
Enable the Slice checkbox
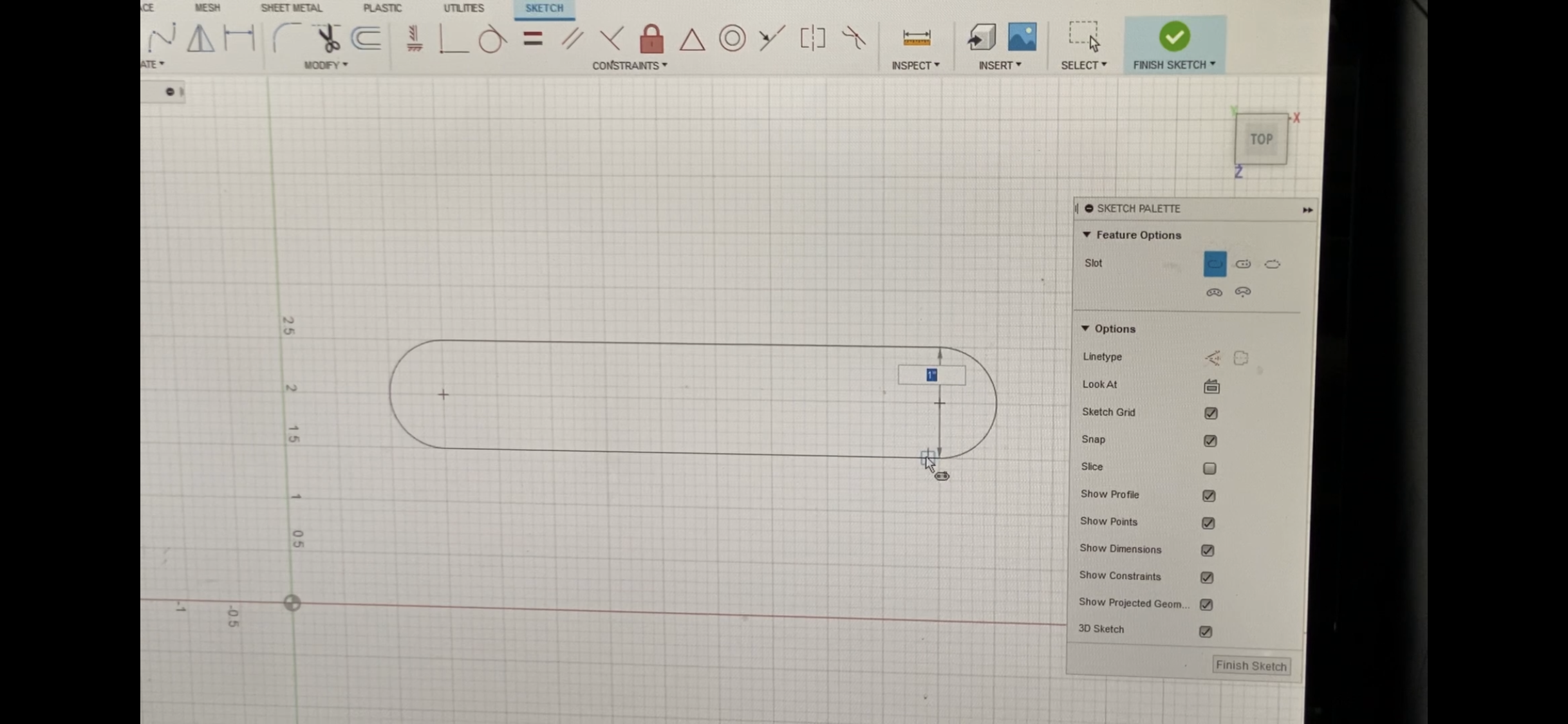coord(1209,469)
